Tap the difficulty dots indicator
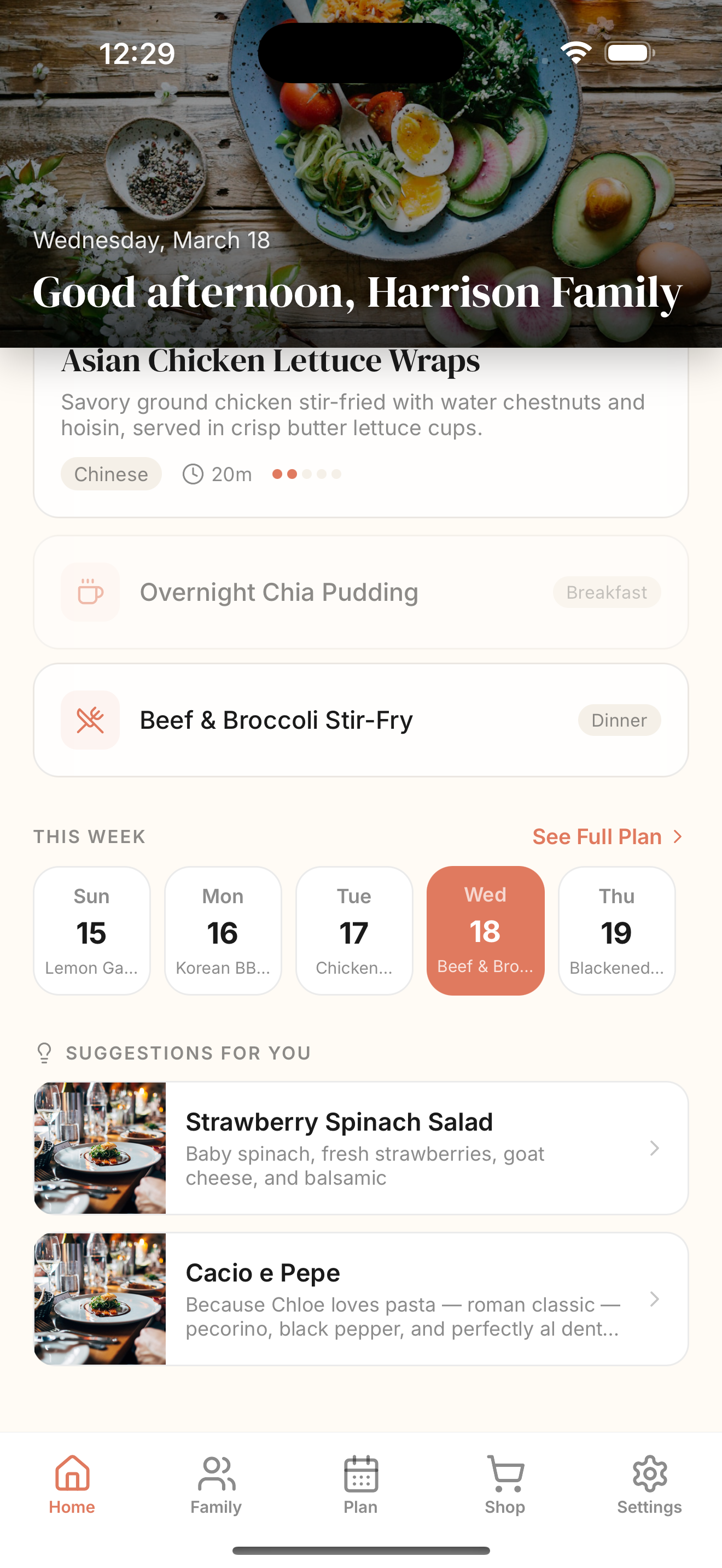The width and height of the screenshot is (722, 1568). coord(306,474)
